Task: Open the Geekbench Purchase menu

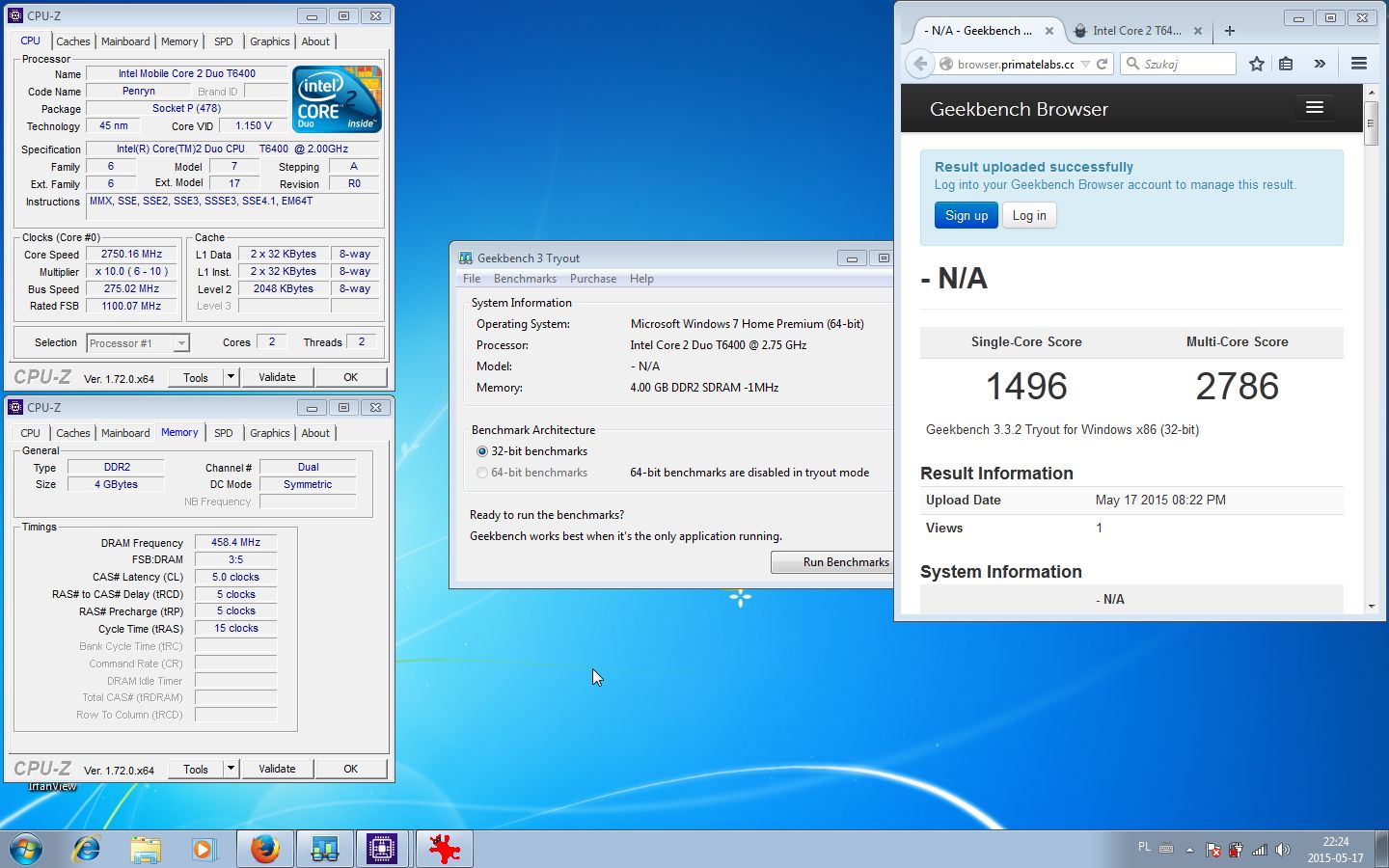Action: coord(593,279)
